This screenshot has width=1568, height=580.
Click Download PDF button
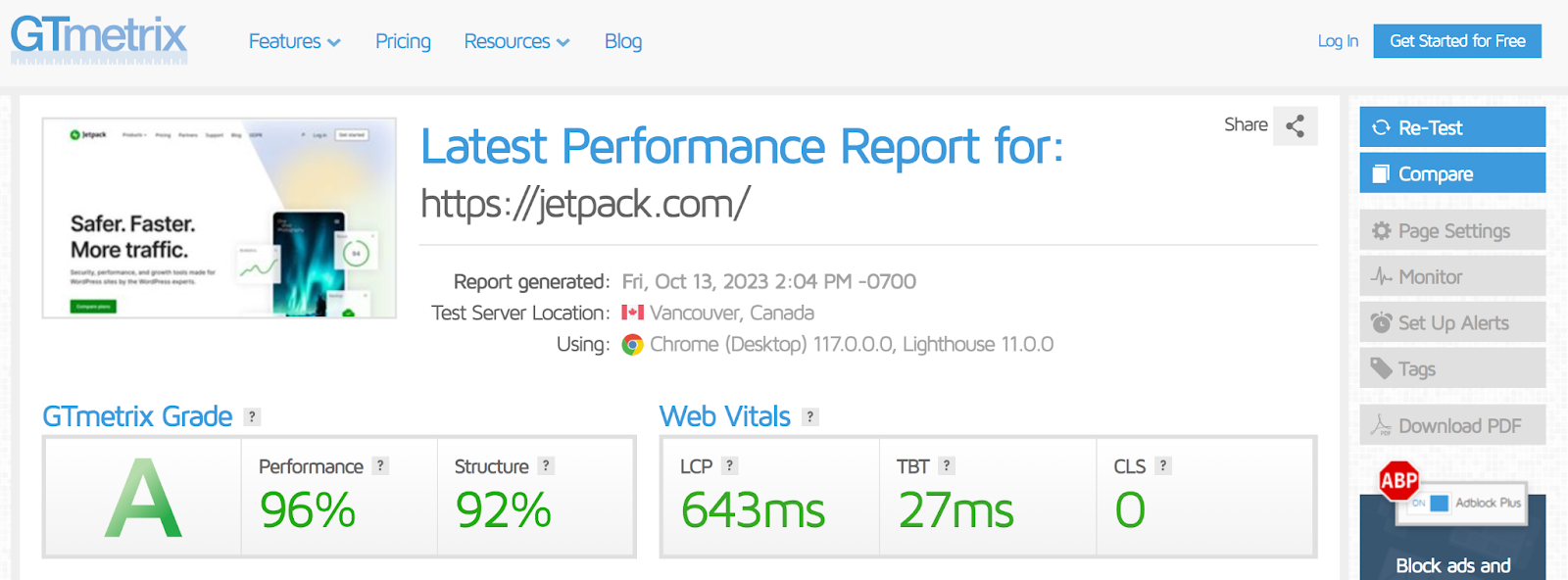tap(1452, 425)
